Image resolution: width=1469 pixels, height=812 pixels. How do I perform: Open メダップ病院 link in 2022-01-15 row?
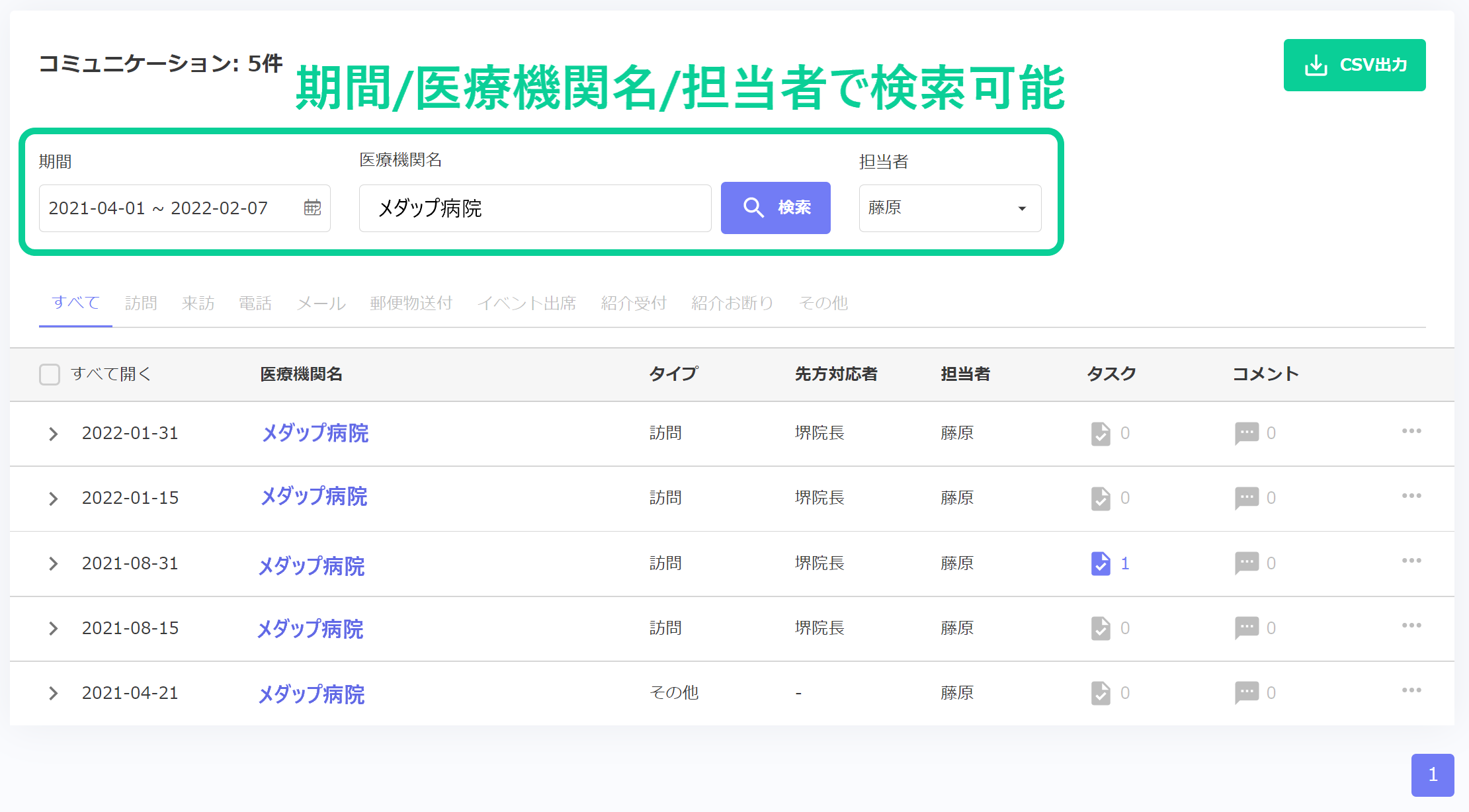tap(314, 497)
